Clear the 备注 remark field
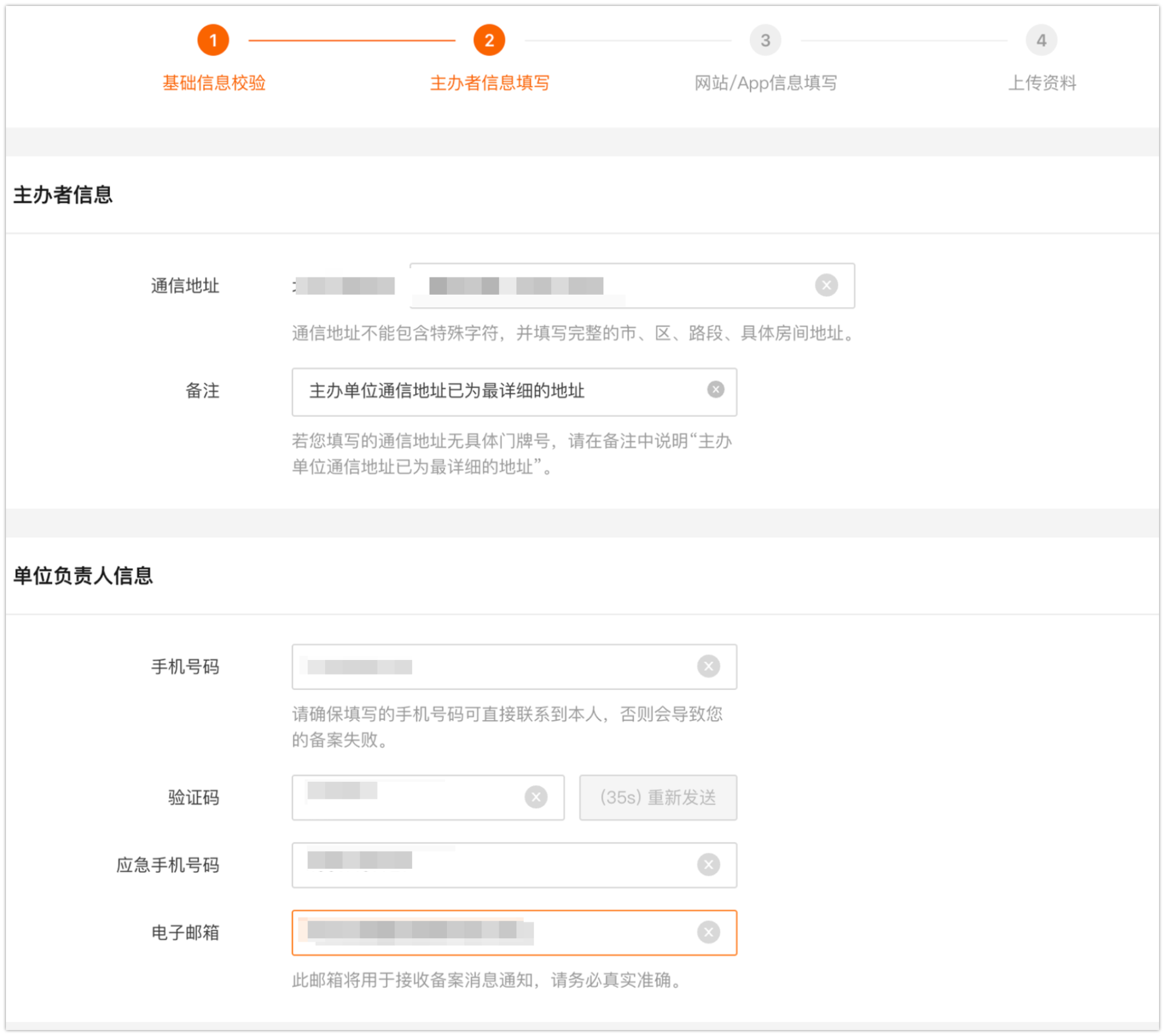Image resolution: width=1165 pixels, height=1036 pixels. (715, 390)
